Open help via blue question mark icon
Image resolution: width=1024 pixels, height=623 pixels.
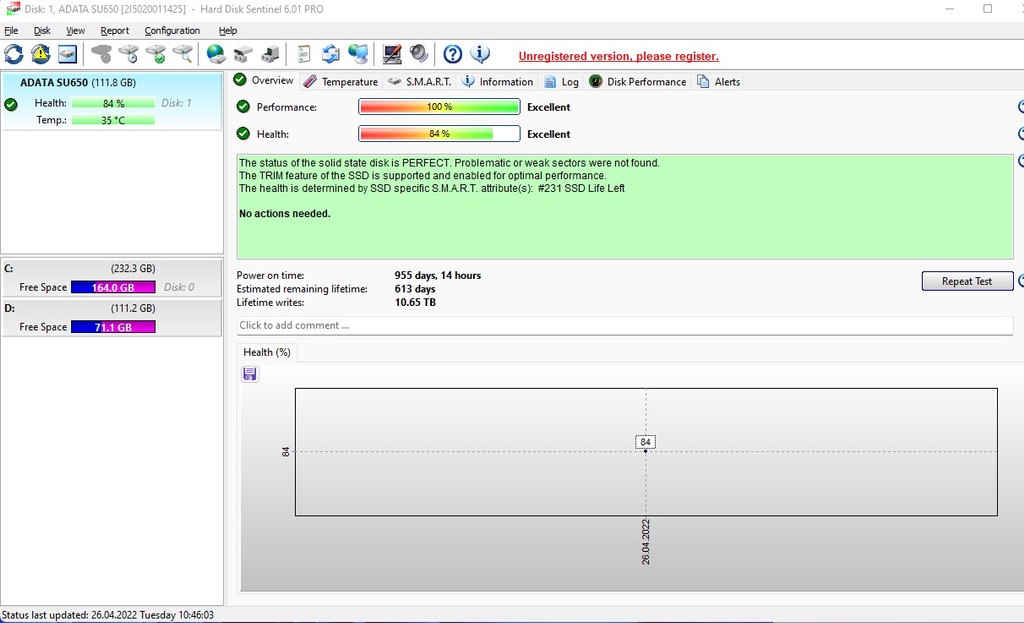[x=453, y=54]
